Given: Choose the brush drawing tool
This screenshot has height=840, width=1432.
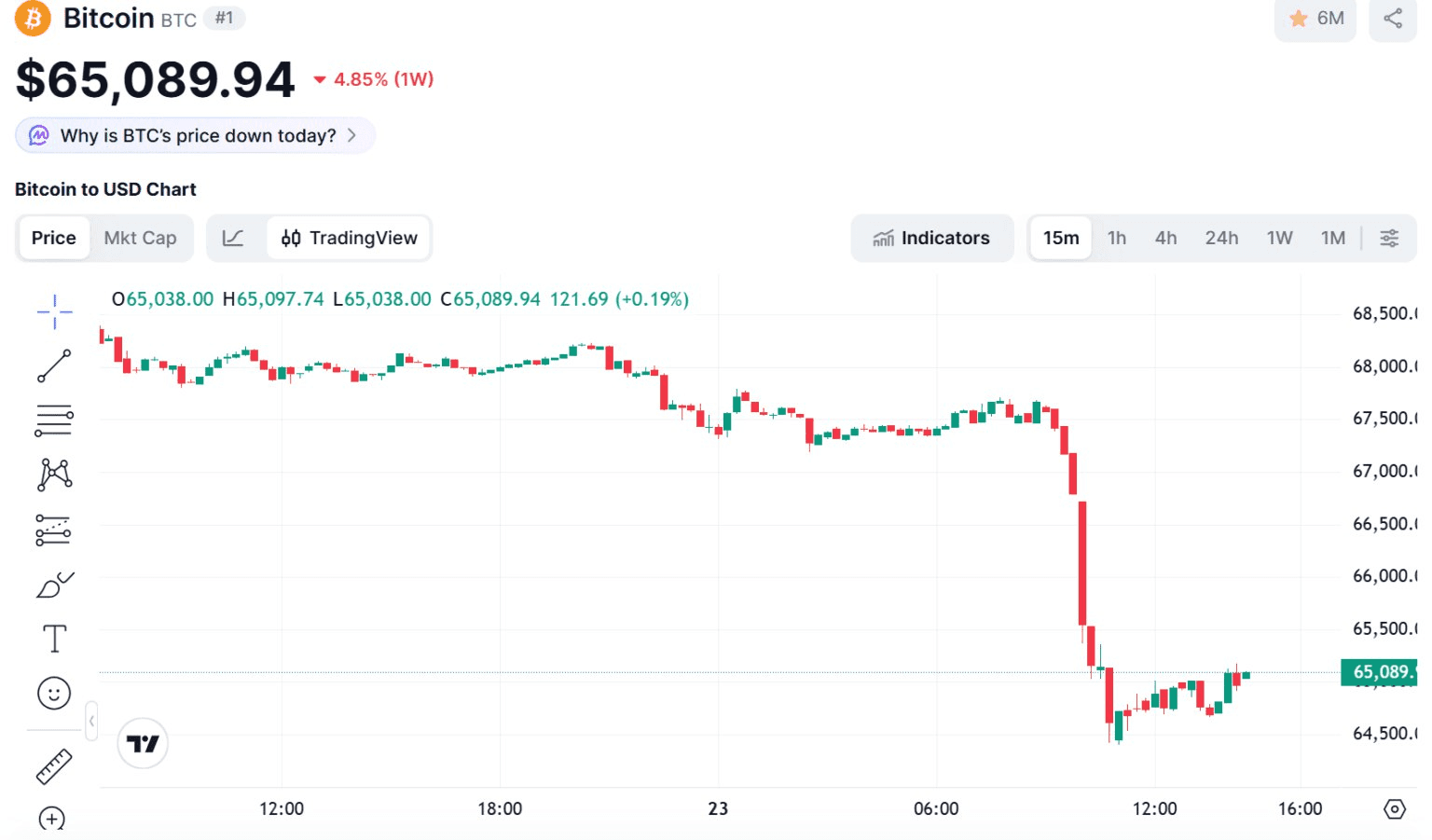Looking at the screenshot, I should (54, 585).
